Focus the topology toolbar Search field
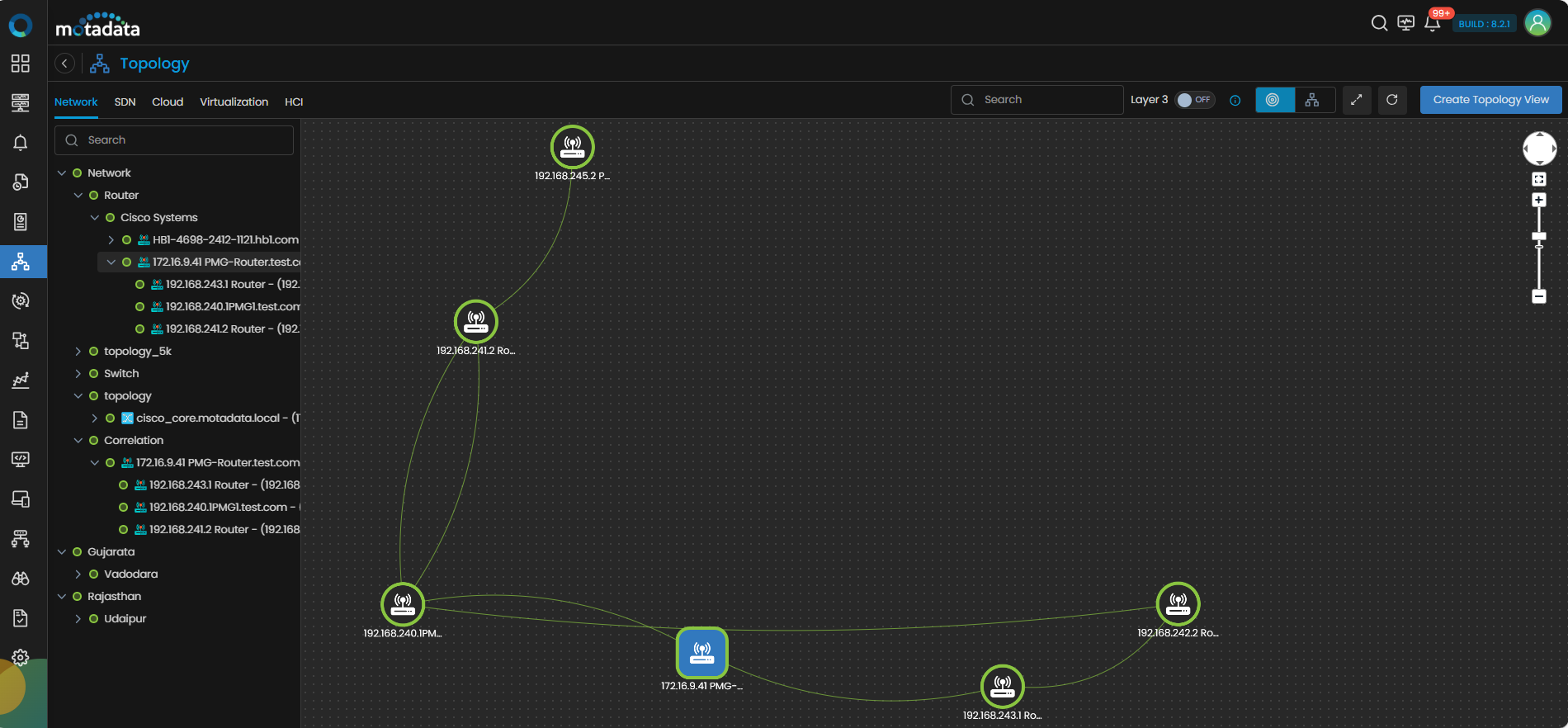The height and width of the screenshot is (728, 1568). tap(1037, 100)
